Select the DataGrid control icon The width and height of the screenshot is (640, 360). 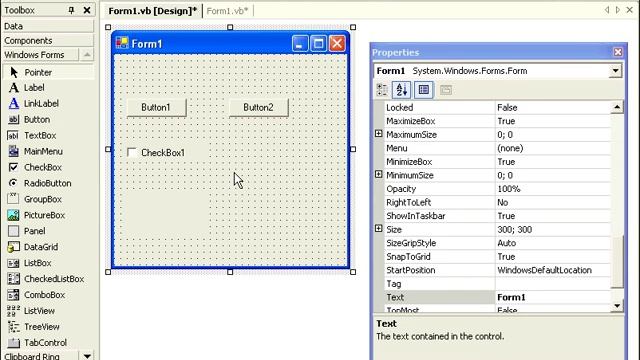13,247
